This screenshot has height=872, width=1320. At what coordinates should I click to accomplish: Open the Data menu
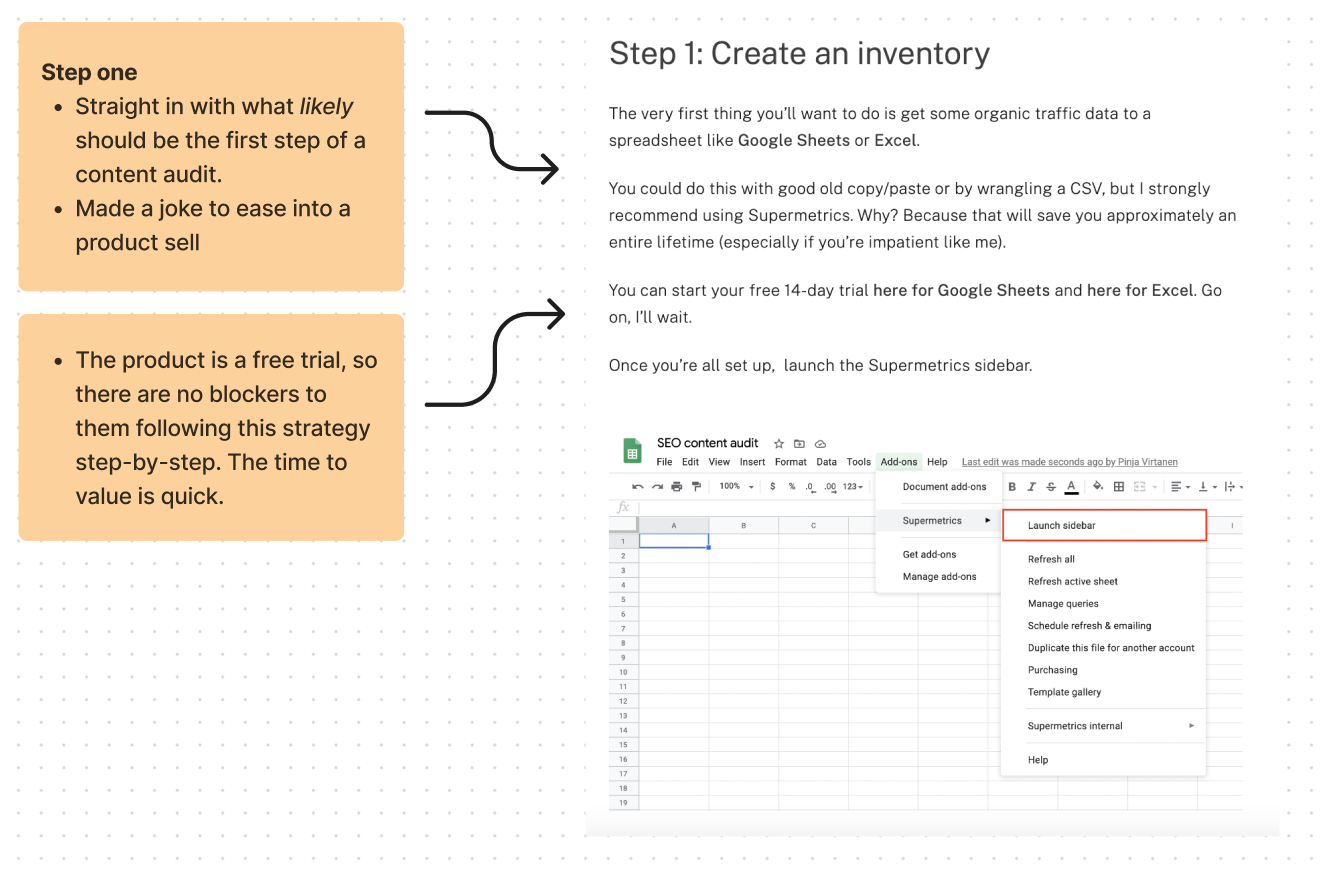pyautogui.click(x=826, y=462)
